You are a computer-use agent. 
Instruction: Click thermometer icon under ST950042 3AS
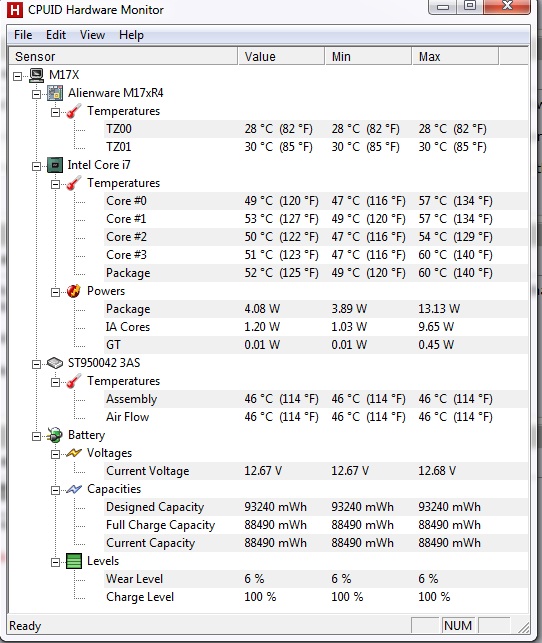click(x=74, y=381)
